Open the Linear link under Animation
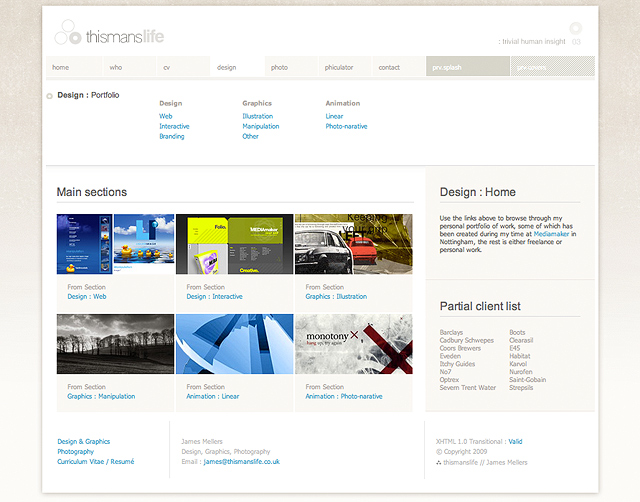640x502 pixels. (x=334, y=116)
